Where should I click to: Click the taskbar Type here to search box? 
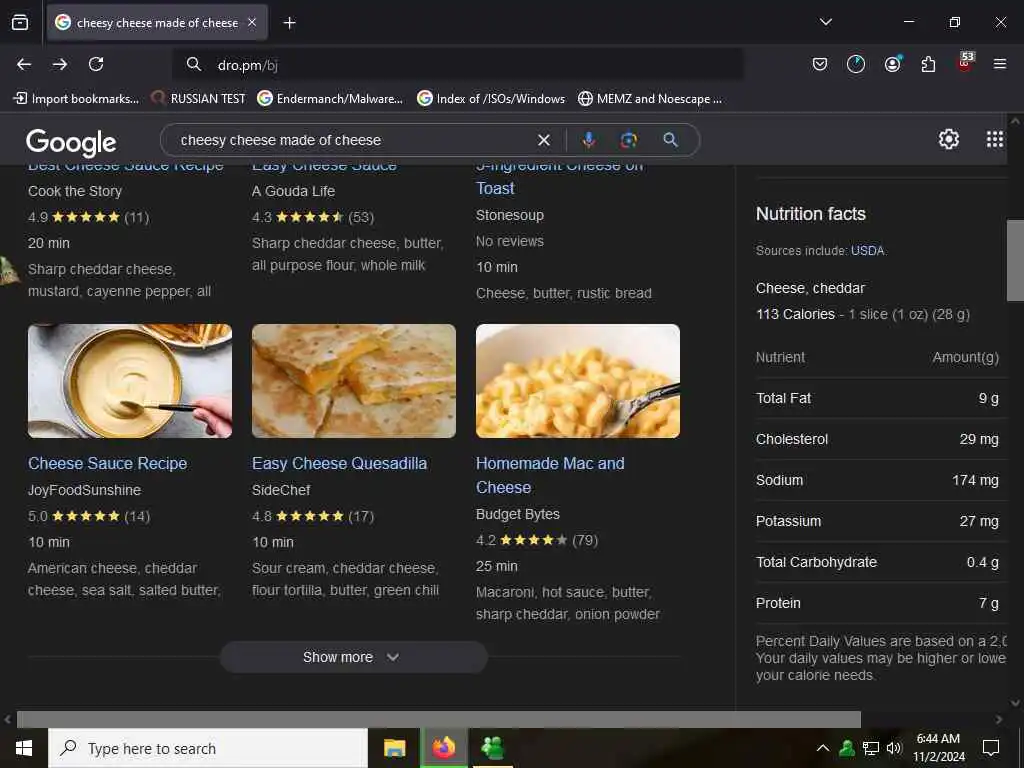click(x=208, y=748)
